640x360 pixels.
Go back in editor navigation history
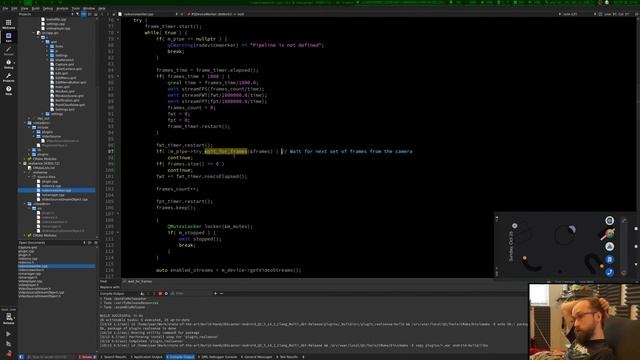point(102,14)
